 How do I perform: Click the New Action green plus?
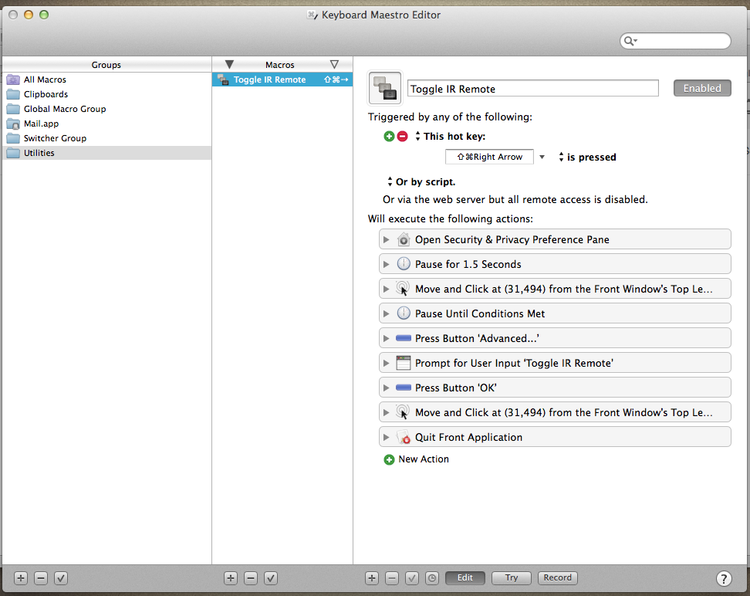point(389,460)
